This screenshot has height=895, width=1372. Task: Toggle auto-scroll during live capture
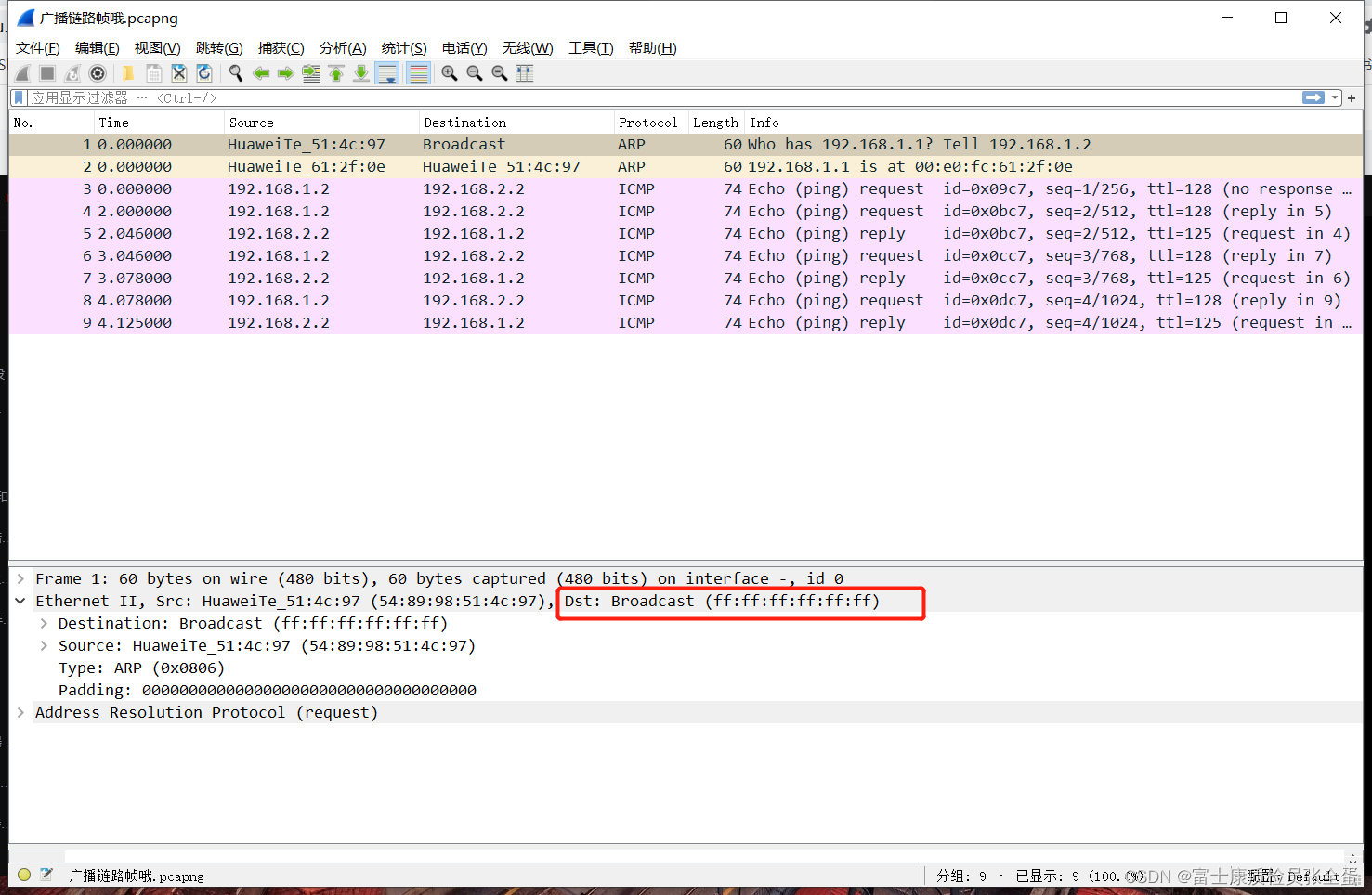point(387,73)
